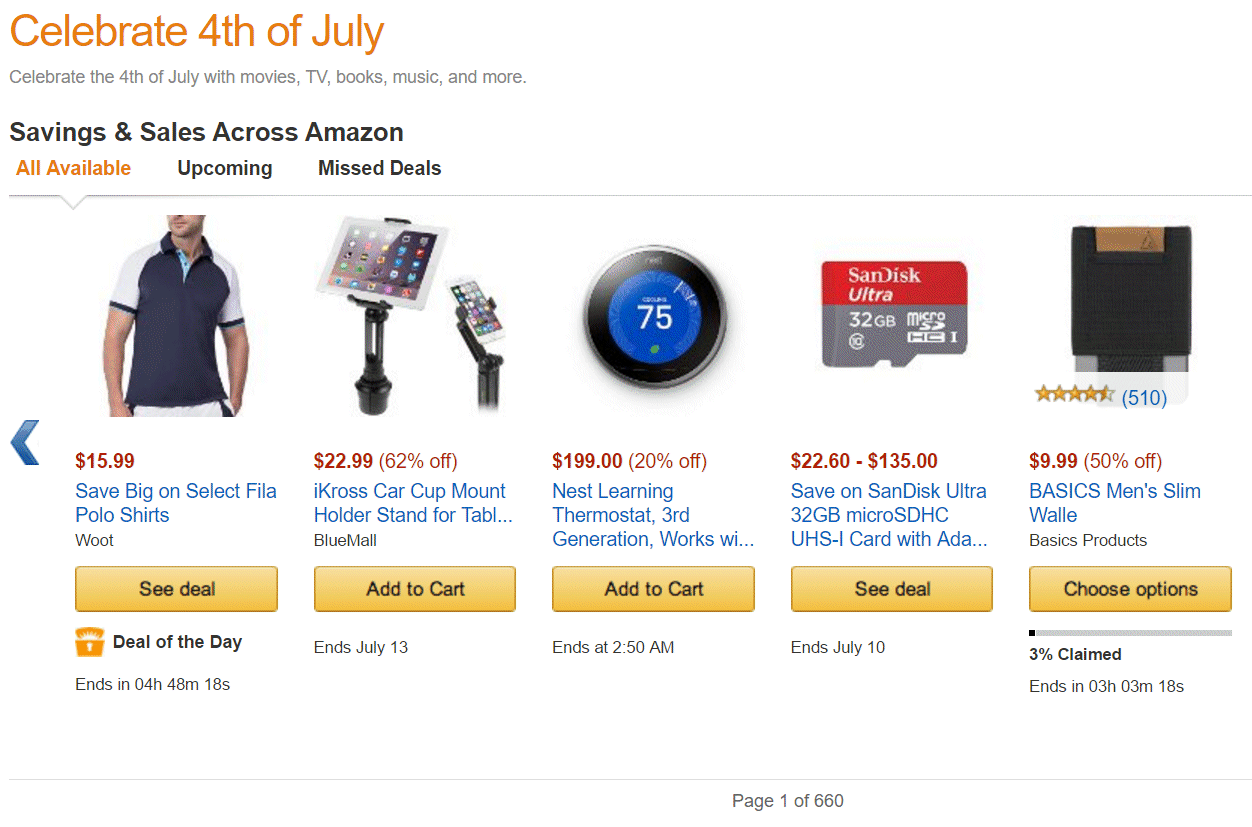This screenshot has height=827, width=1252.
Task: Click the Deal of the Day treasure chest icon
Action: pos(88,642)
